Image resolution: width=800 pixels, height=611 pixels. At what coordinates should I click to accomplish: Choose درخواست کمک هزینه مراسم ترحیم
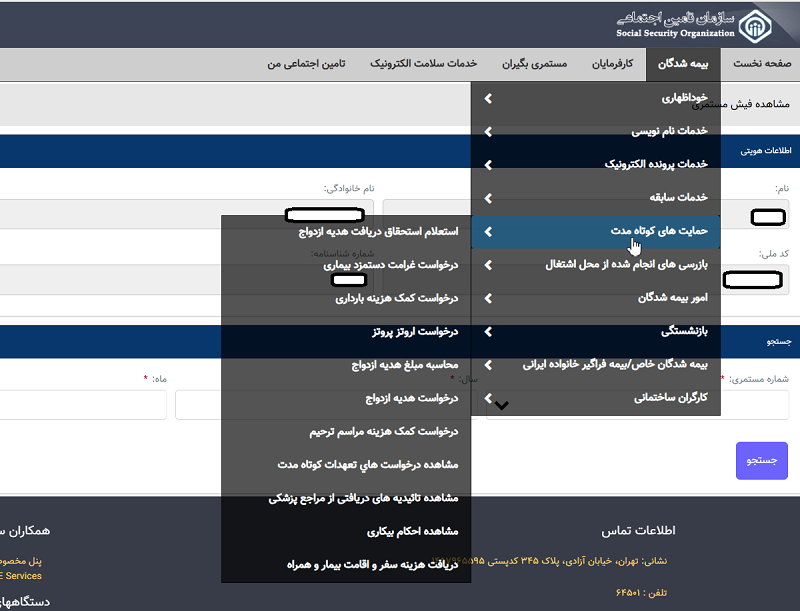(384, 431)
